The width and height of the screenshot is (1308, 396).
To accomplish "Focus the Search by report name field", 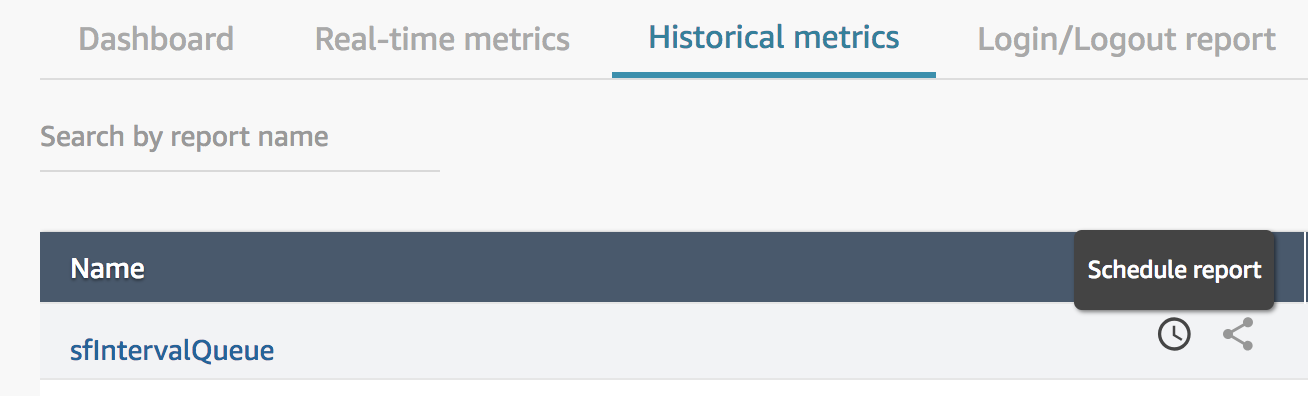I will click(240, 136).
